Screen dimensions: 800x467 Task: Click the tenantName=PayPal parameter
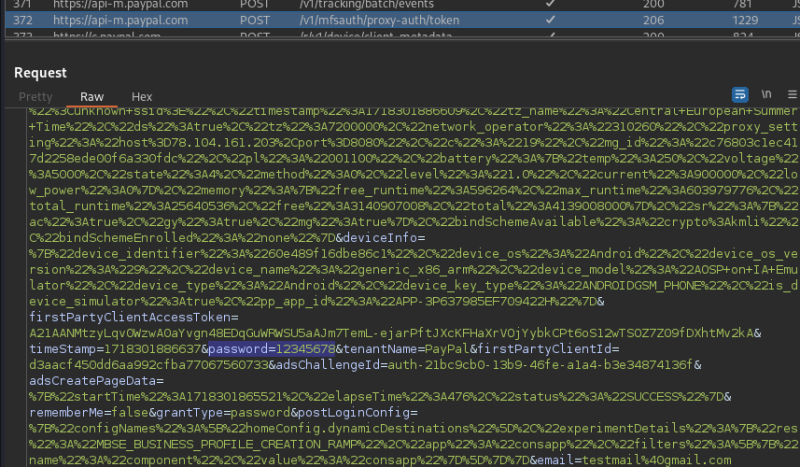click(406, 349)
